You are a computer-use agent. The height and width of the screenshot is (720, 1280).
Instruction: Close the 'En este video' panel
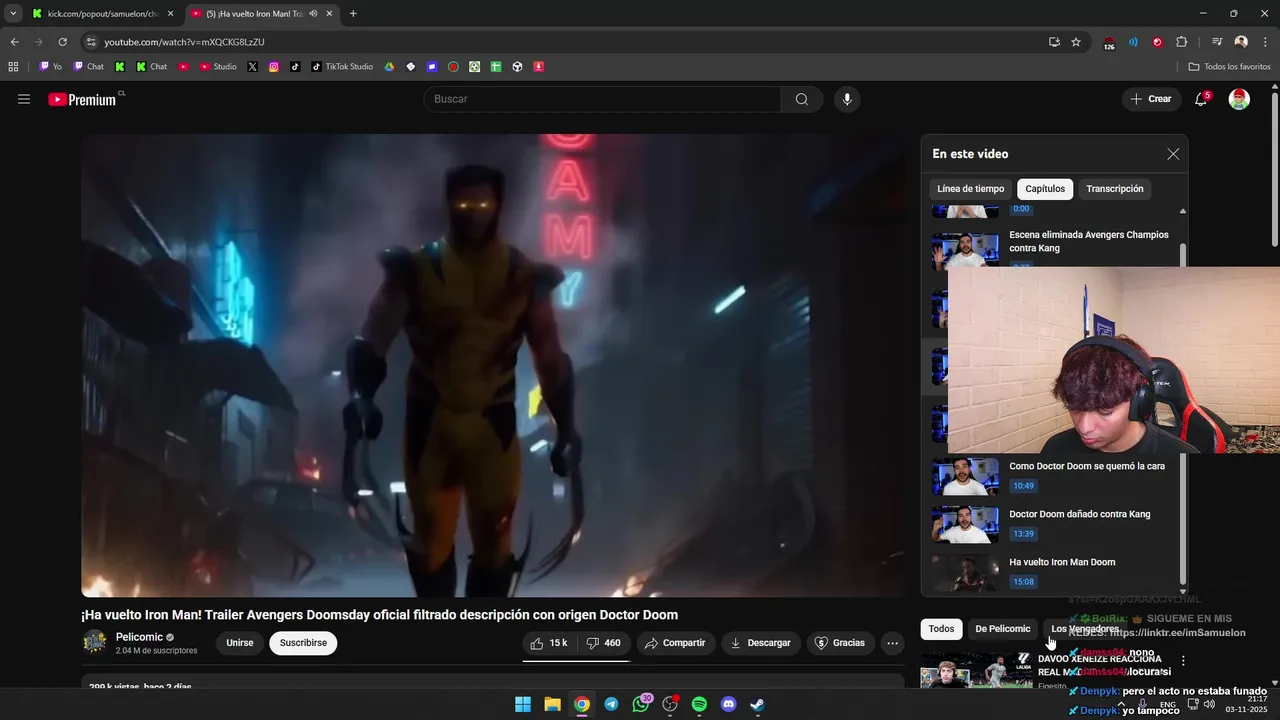(x=1173, y=154)
